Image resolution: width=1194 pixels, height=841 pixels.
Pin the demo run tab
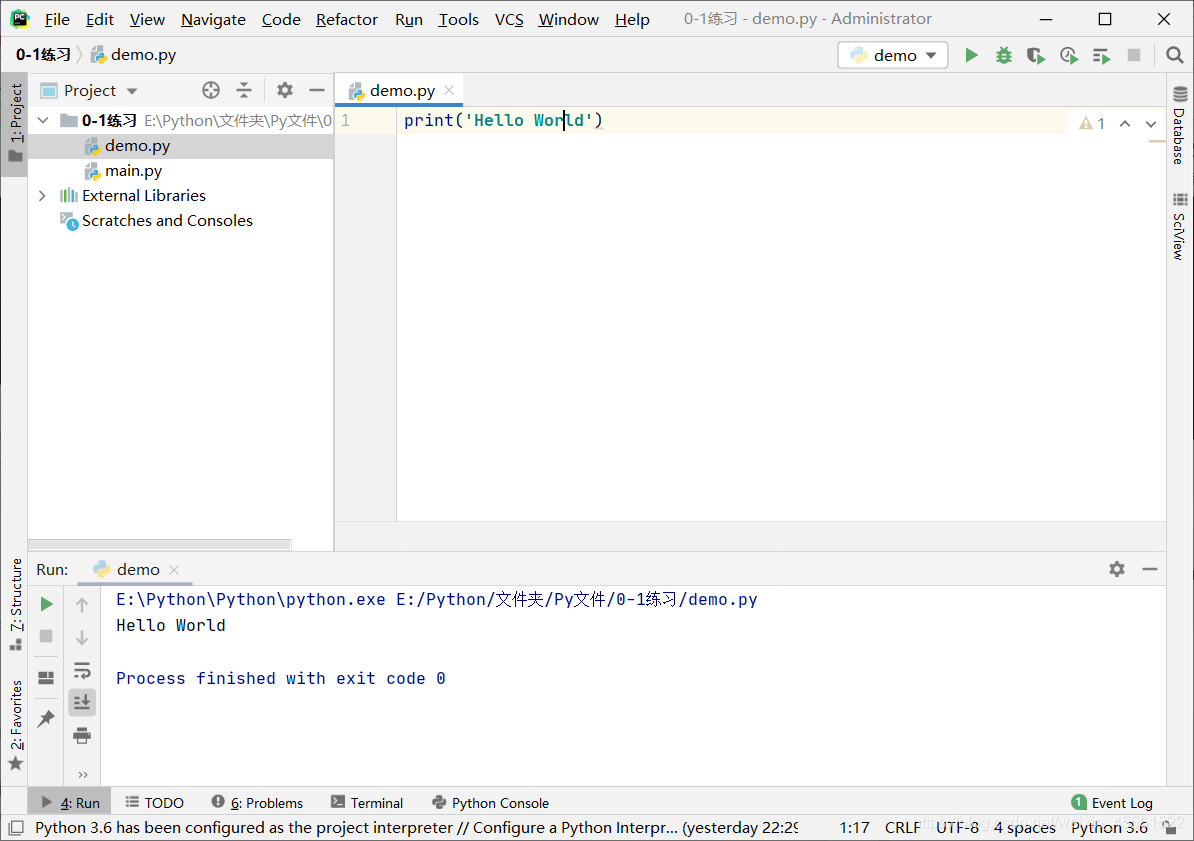pos(46,718)
